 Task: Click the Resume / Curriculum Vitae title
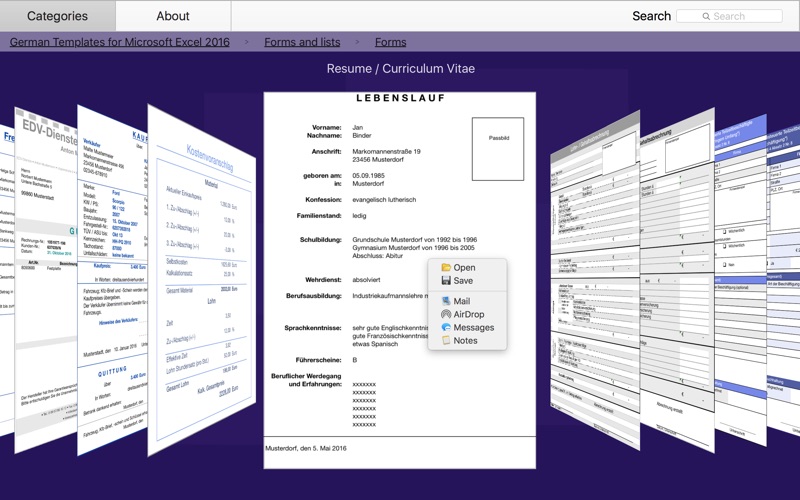(401, 69)
